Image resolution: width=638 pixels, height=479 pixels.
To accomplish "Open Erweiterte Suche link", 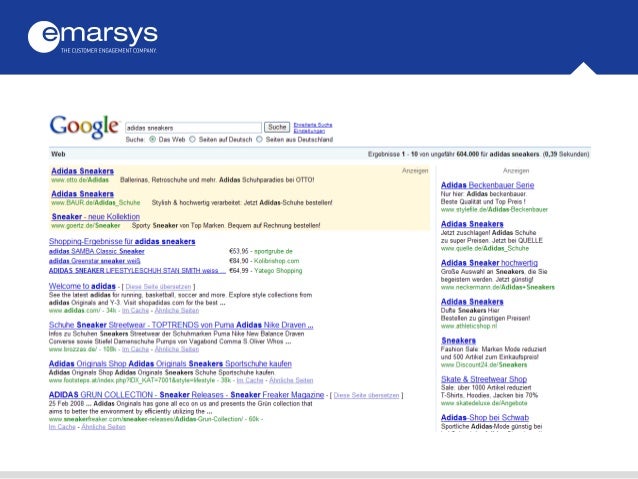I will 313,125.
